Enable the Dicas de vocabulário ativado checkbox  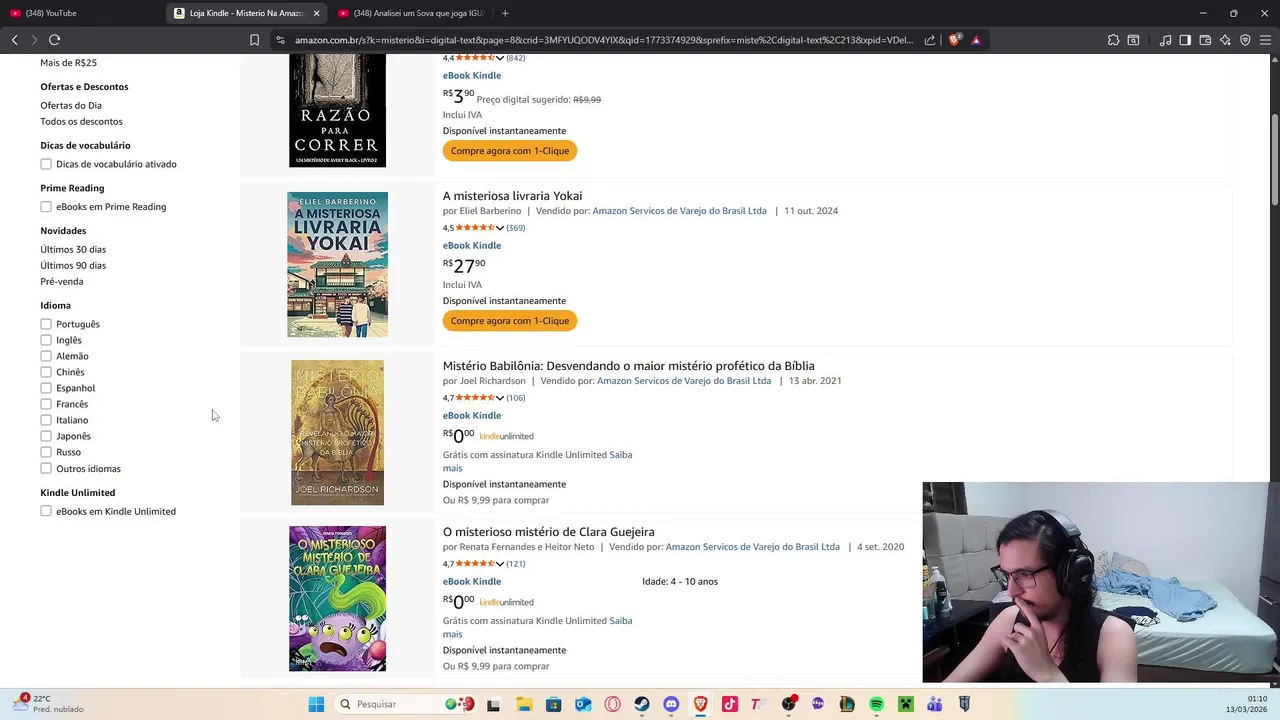(46, 164)
